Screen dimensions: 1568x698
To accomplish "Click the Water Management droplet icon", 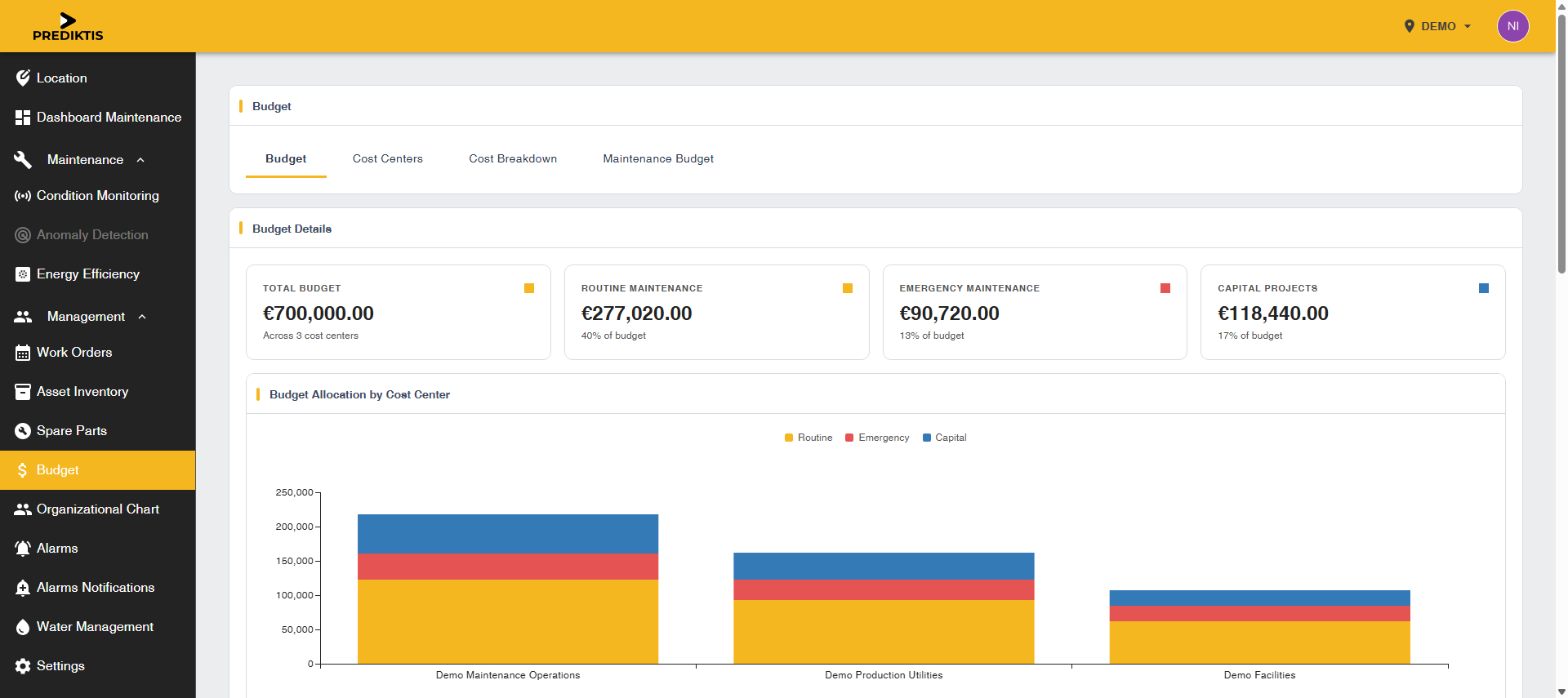I will tap(23, 627).
